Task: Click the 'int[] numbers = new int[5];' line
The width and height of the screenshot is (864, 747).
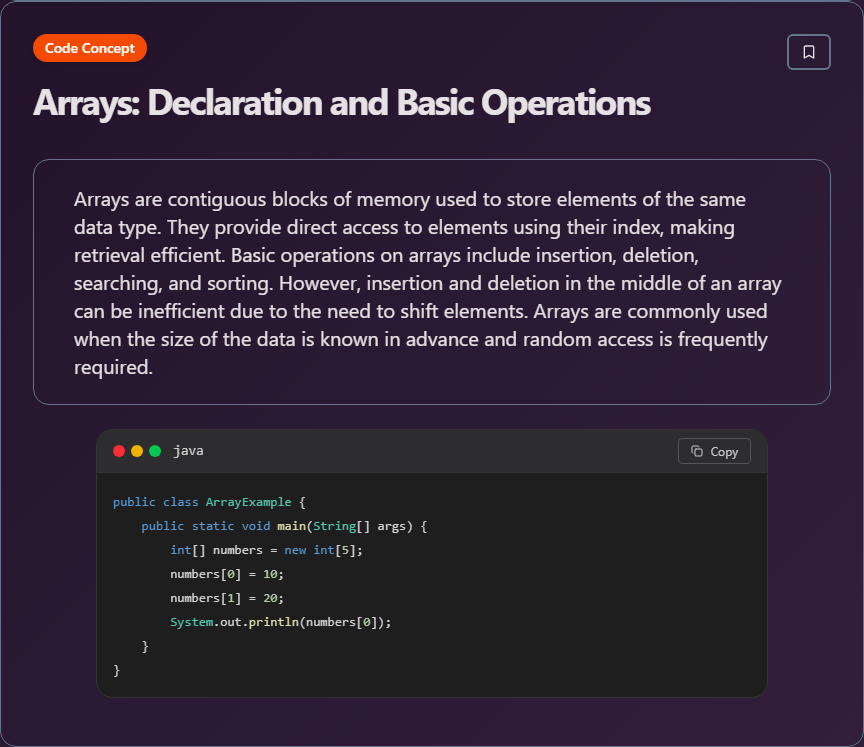Action: [x=267, y=550]
